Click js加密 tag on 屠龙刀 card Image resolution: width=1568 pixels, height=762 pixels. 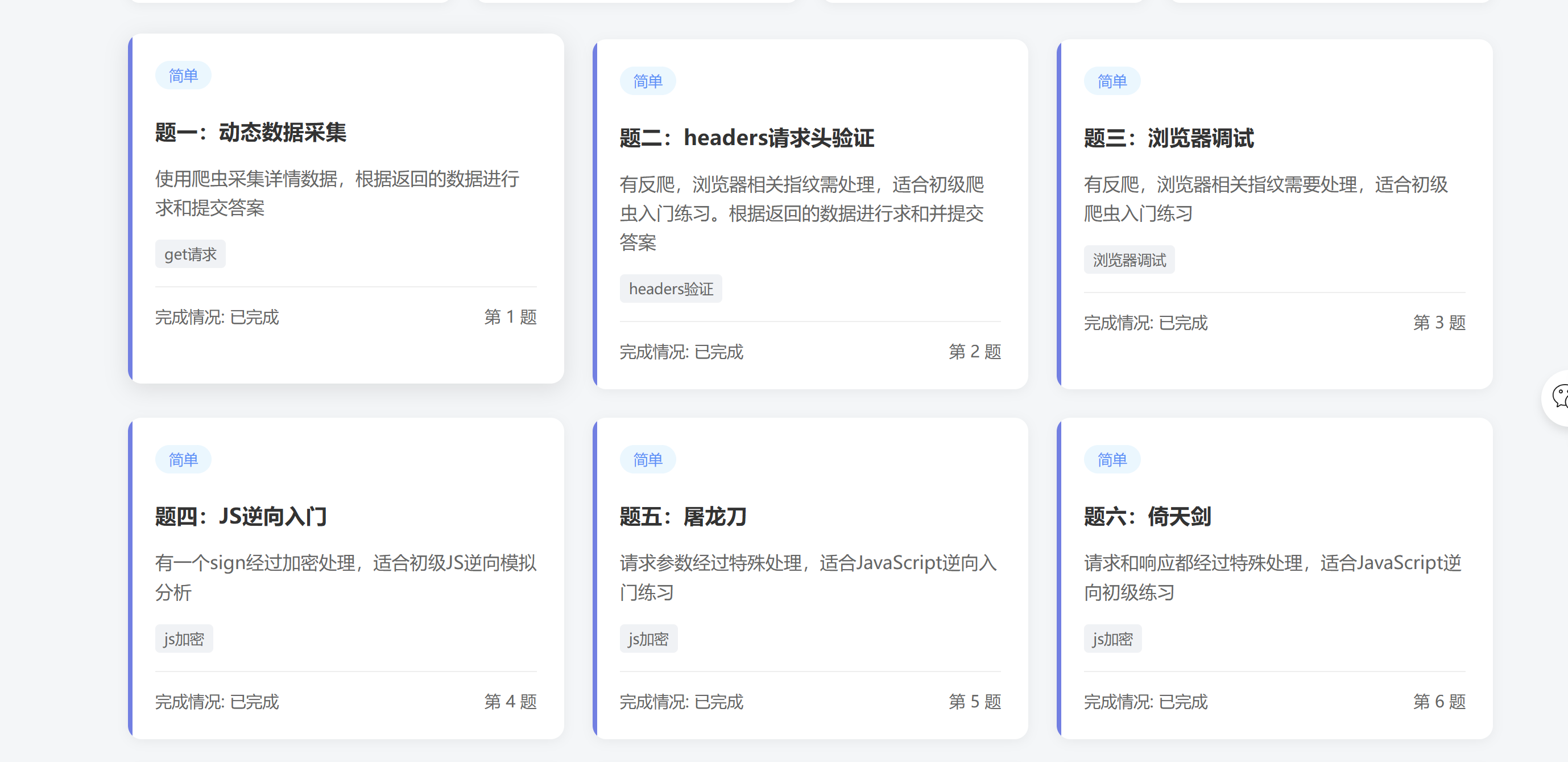pos(648,639)
